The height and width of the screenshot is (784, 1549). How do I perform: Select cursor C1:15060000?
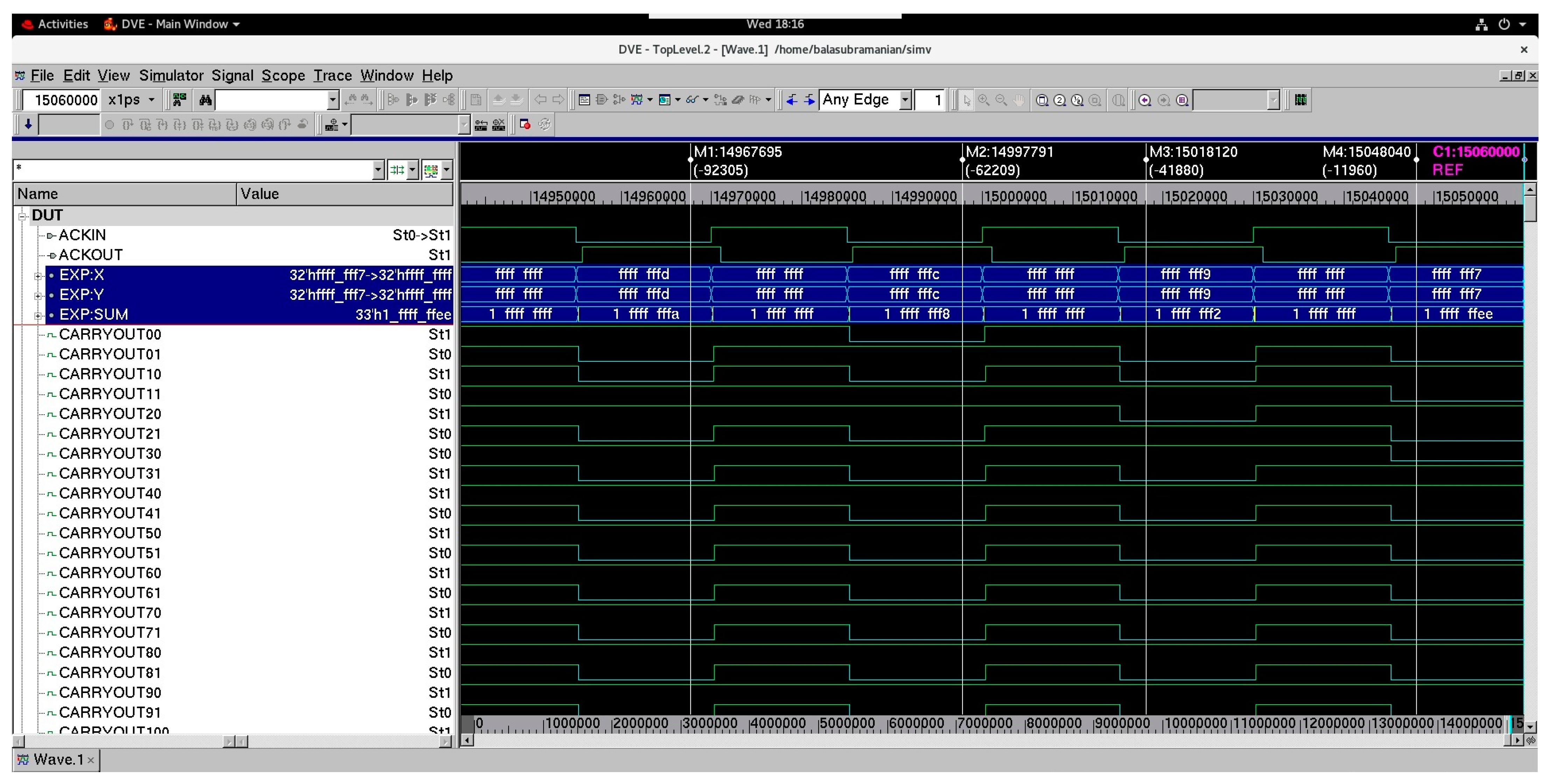point(1476,151)
